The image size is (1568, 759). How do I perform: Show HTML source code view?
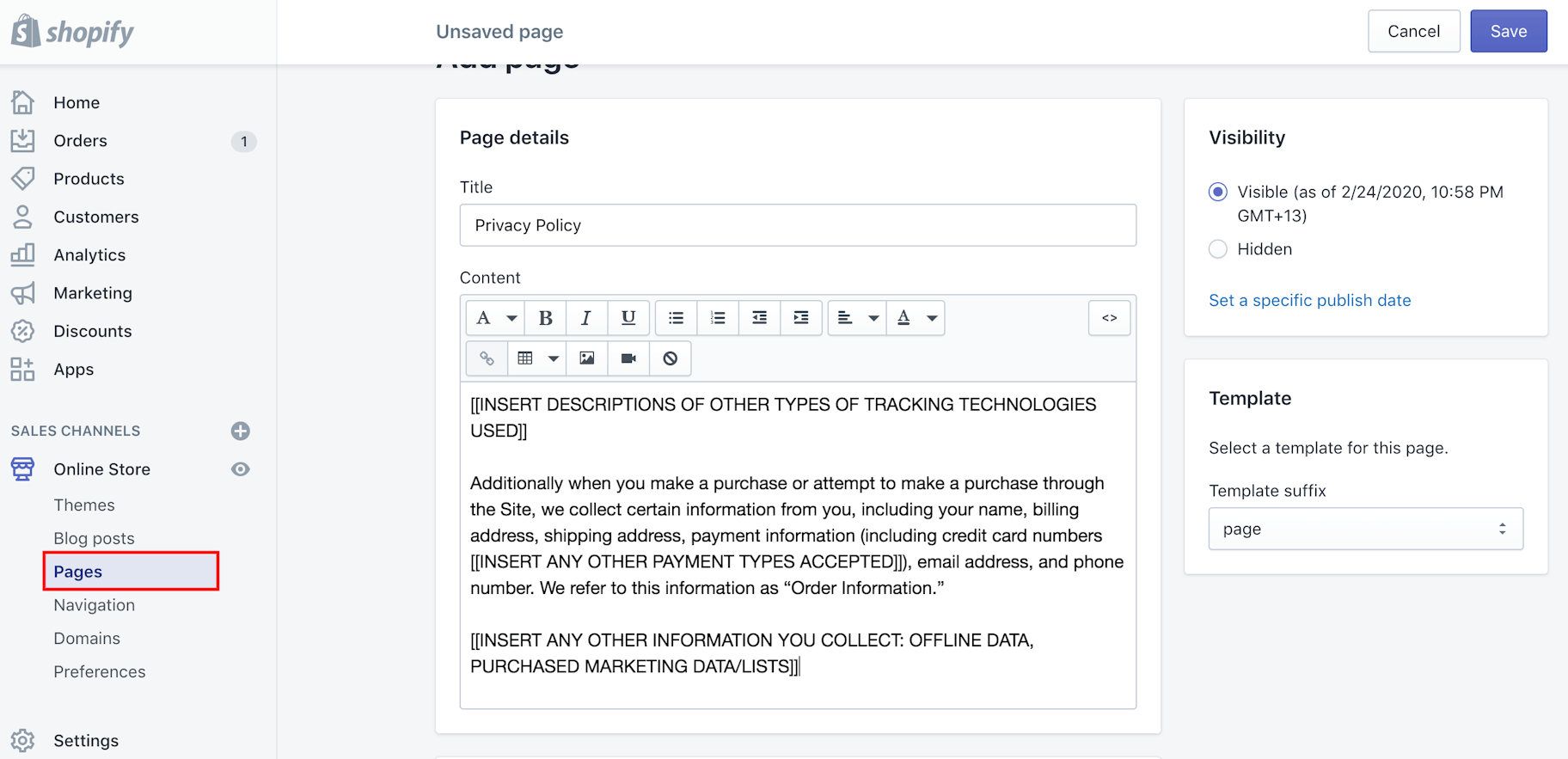(x=1109, y=318)
